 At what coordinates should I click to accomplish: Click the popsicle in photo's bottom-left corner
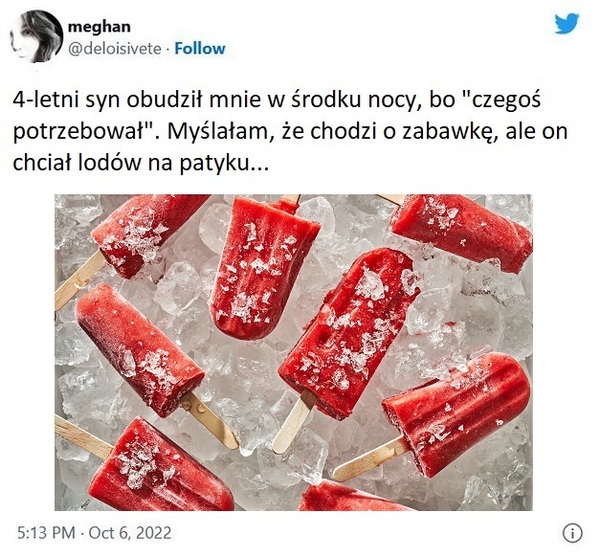click(x=147, y=465)
